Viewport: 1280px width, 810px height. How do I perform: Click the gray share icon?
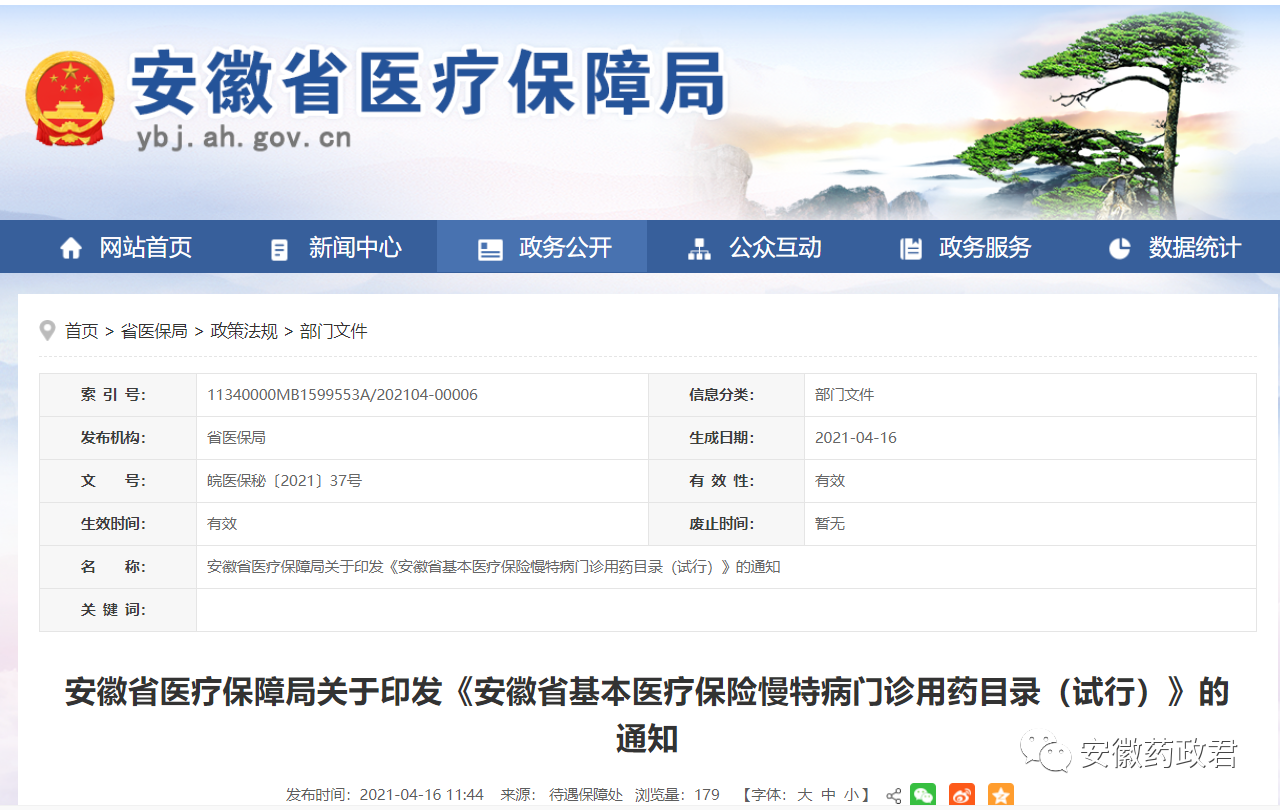click(893, 796)
